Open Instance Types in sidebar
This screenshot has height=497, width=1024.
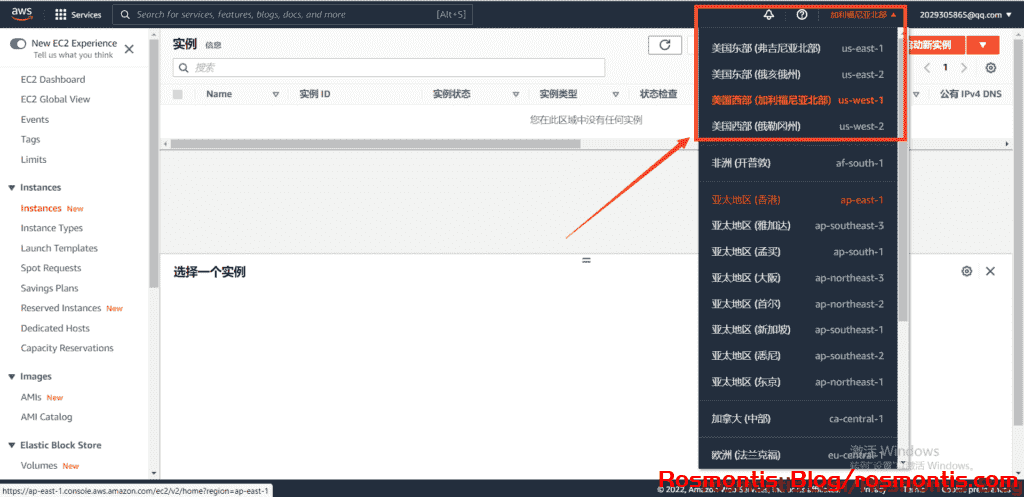(x=52, y=228)
